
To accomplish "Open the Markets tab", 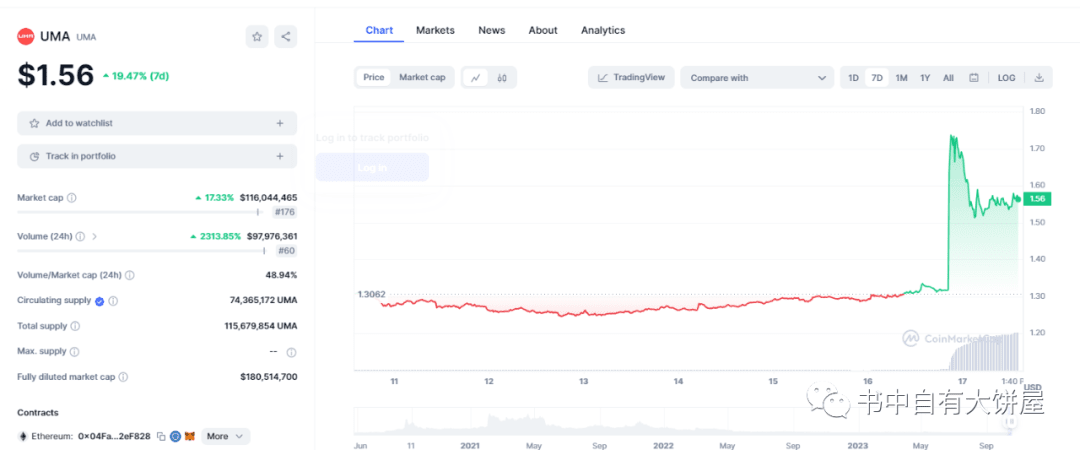I will click(x=435, y=30).
